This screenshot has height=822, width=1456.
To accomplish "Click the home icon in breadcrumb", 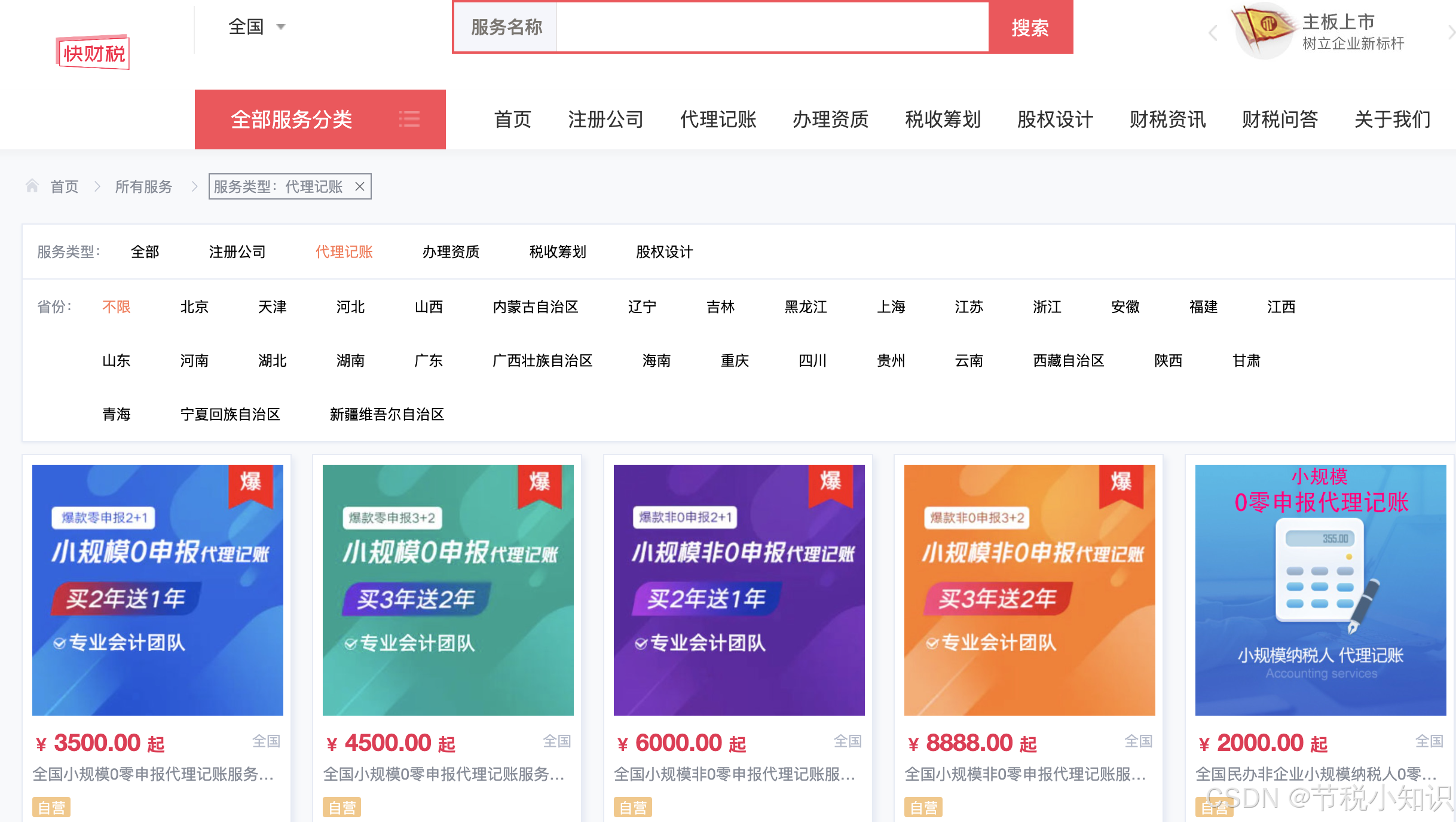I will [32, 186].
